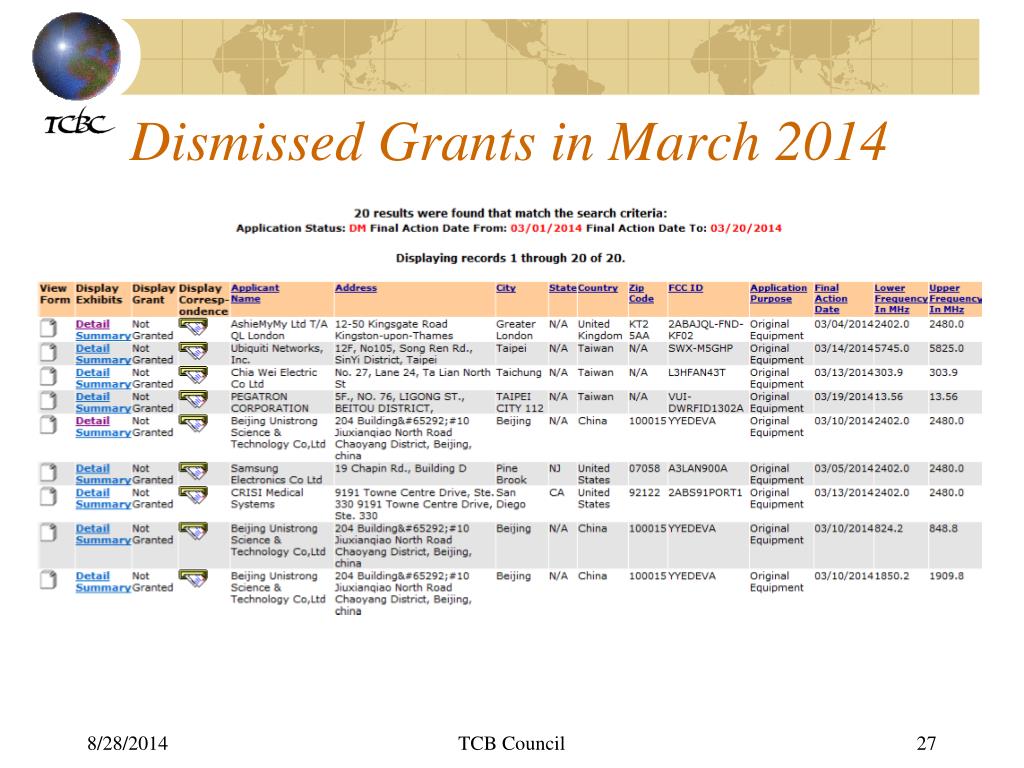Screen dimensions: 1024x768
Task: Open Detail link for Beijing Unistrong 1850.2 row
Action: coord(93,576)
